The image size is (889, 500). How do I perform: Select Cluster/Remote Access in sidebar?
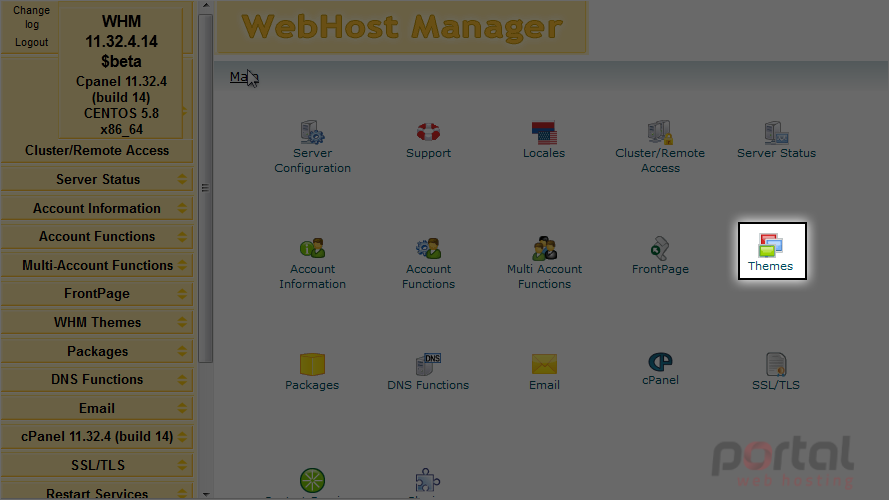[x=97, y=150]
